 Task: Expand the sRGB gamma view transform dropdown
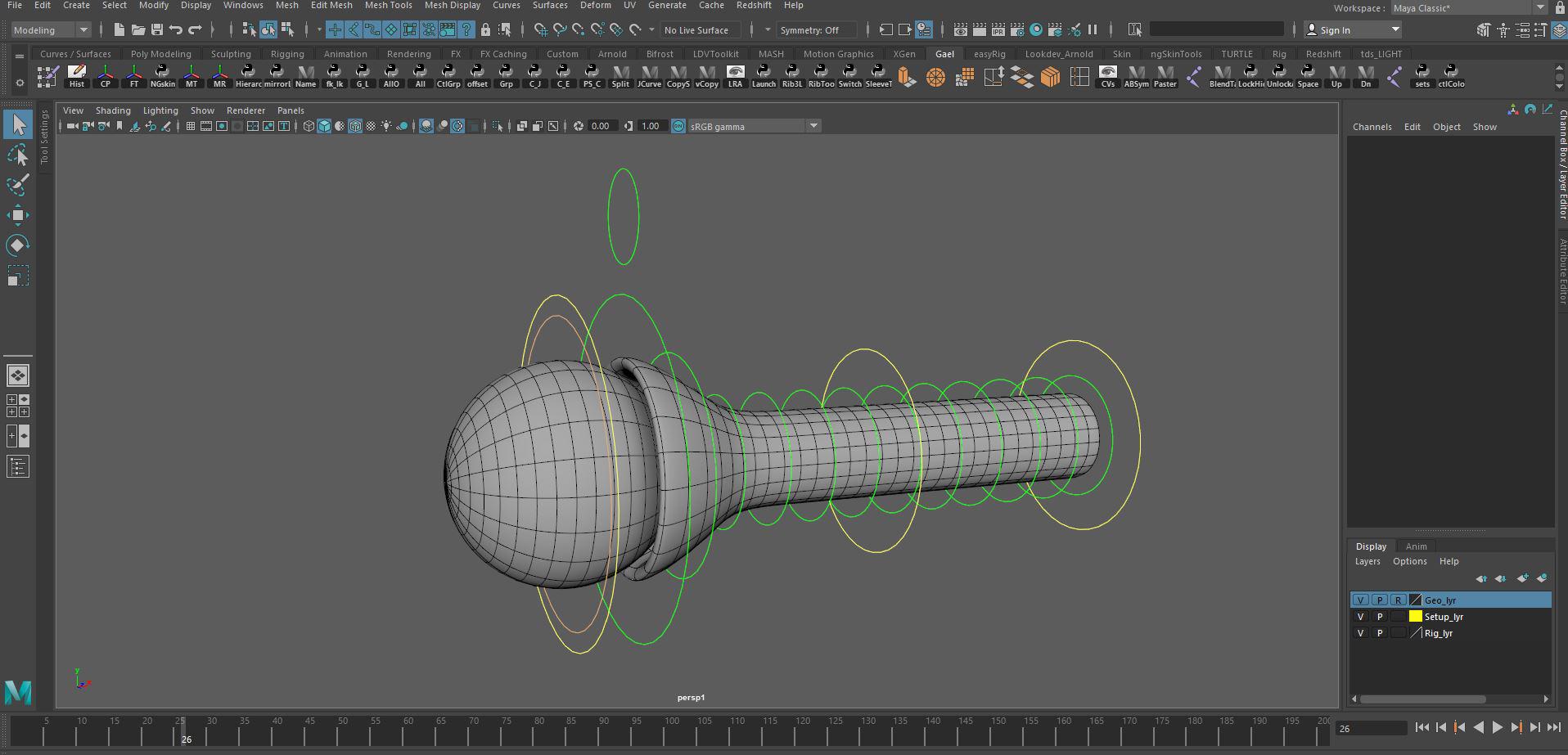click(813, 126)
